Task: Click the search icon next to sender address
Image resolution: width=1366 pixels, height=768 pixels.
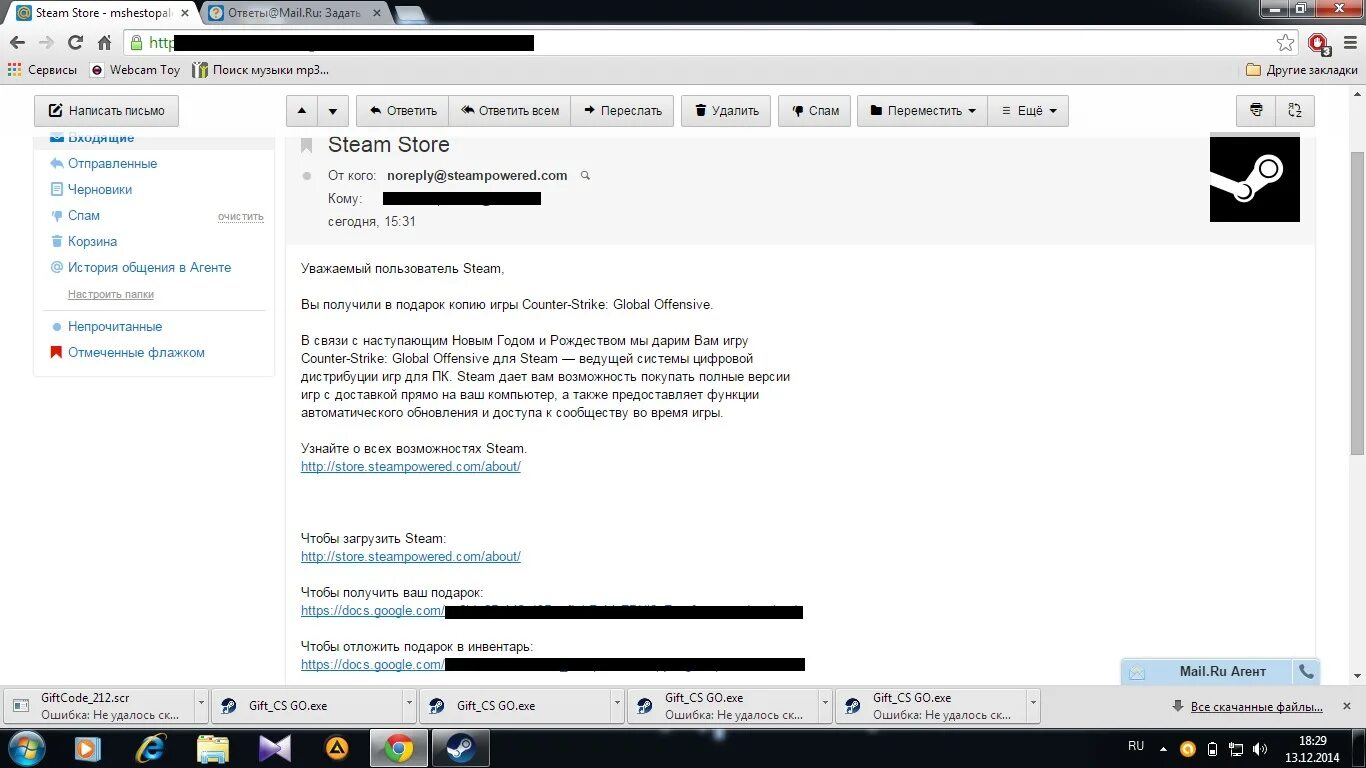Action: 586,176
